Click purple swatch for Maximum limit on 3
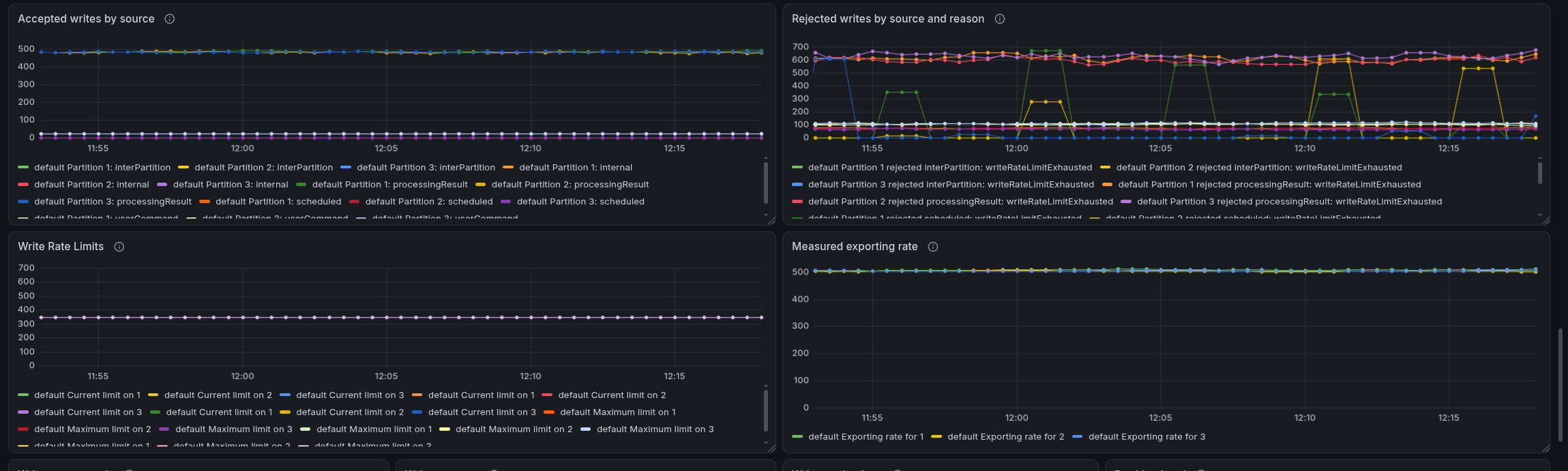The width and height of the screenshot is (1568, 471). (164, 429)
